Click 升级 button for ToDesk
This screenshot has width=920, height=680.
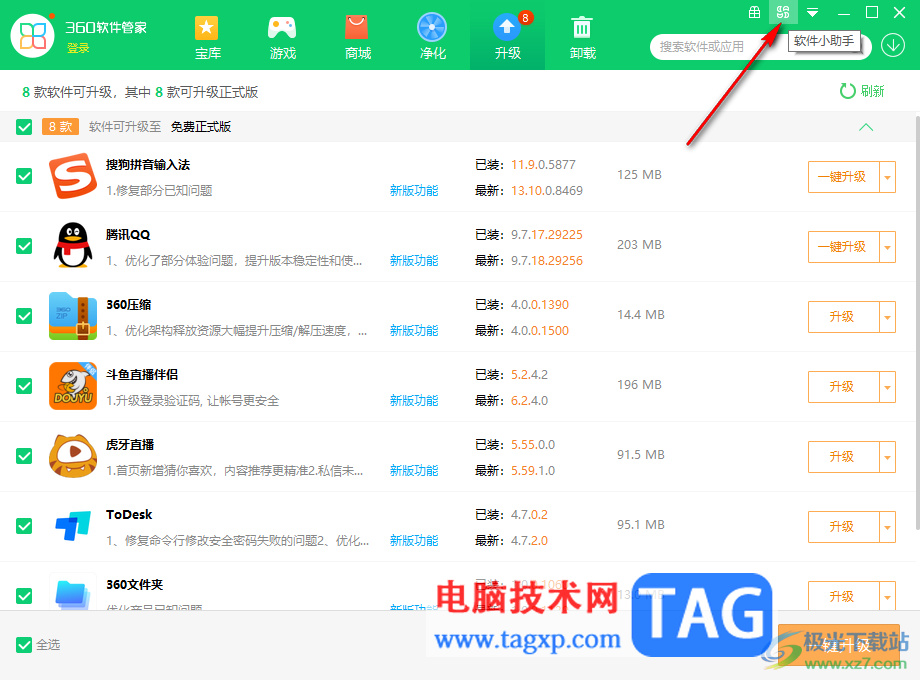click(x=843, y=527)
